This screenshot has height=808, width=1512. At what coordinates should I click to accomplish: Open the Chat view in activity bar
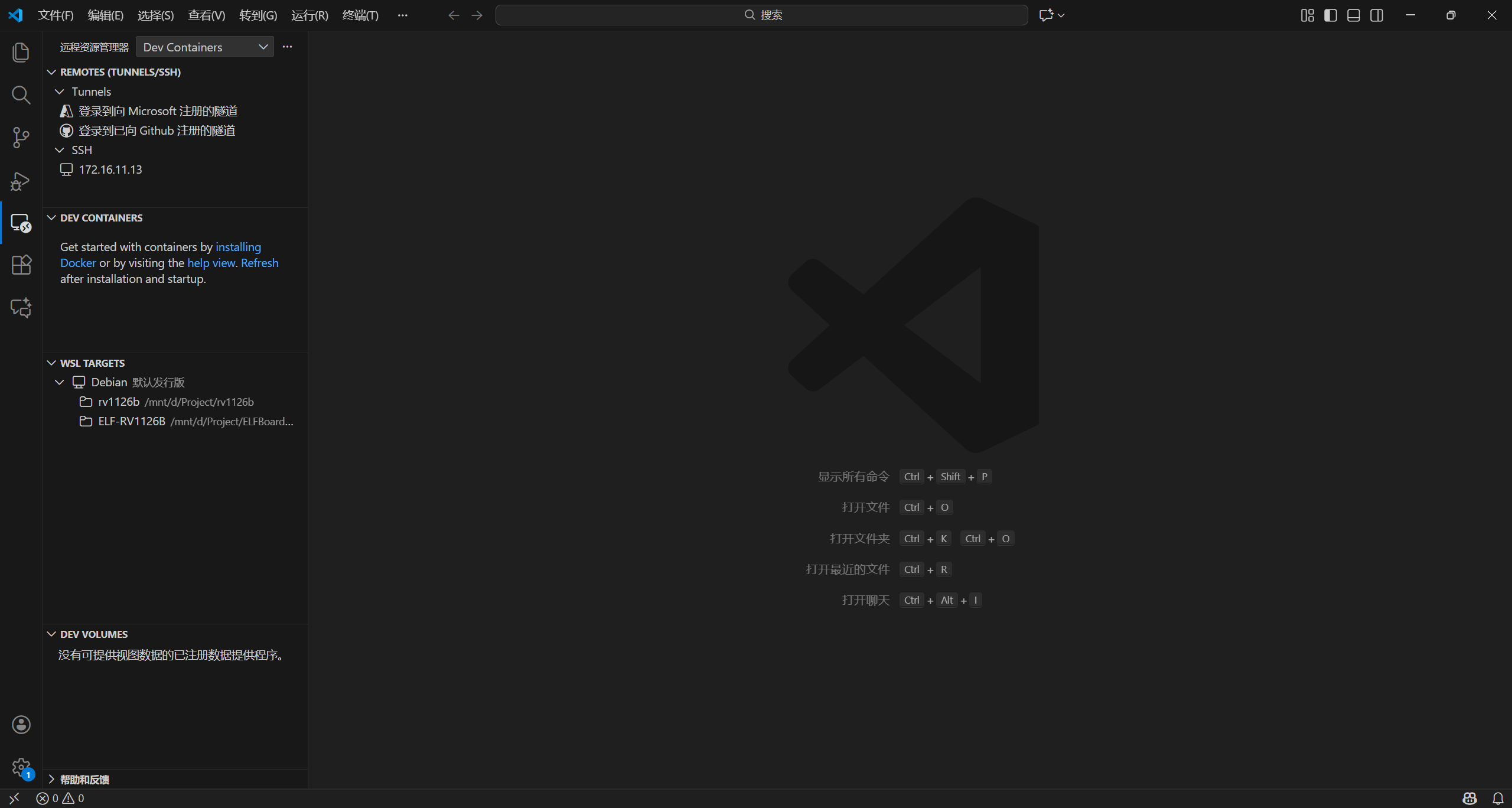[x=21, y=308]
